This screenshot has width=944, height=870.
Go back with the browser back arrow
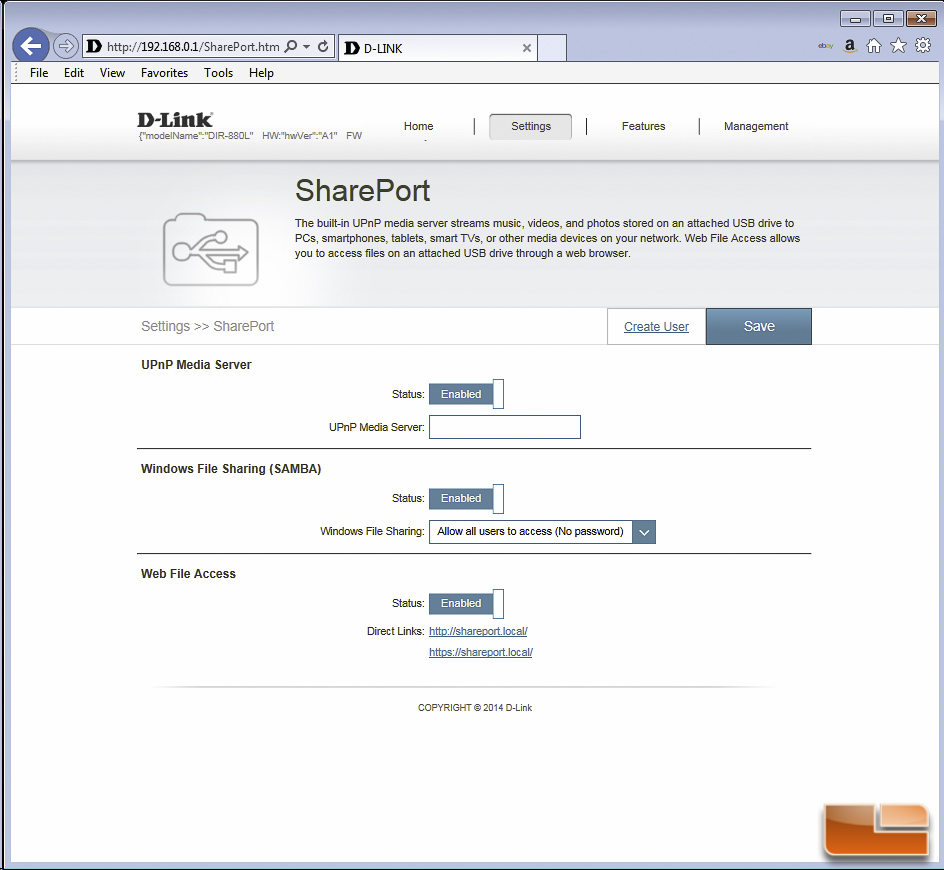31,46
